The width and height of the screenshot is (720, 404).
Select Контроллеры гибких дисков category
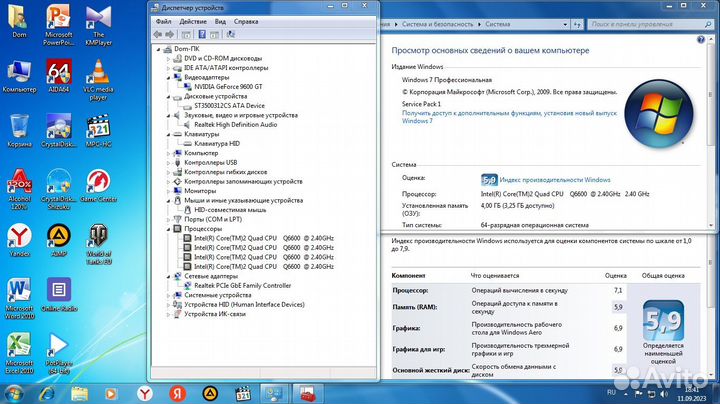(x=225, y=172)
